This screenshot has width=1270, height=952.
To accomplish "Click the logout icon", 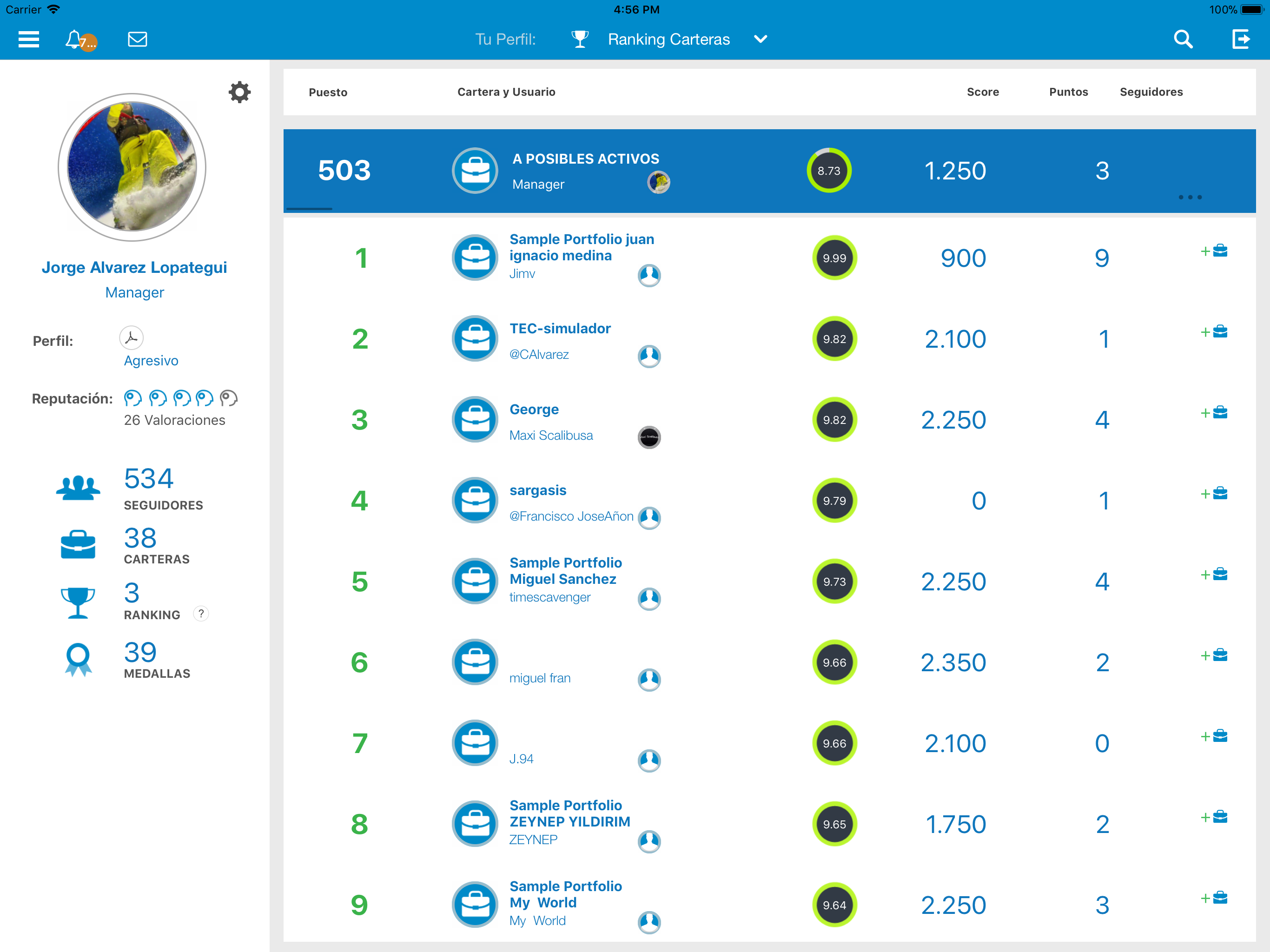I will coord(1241,39).
